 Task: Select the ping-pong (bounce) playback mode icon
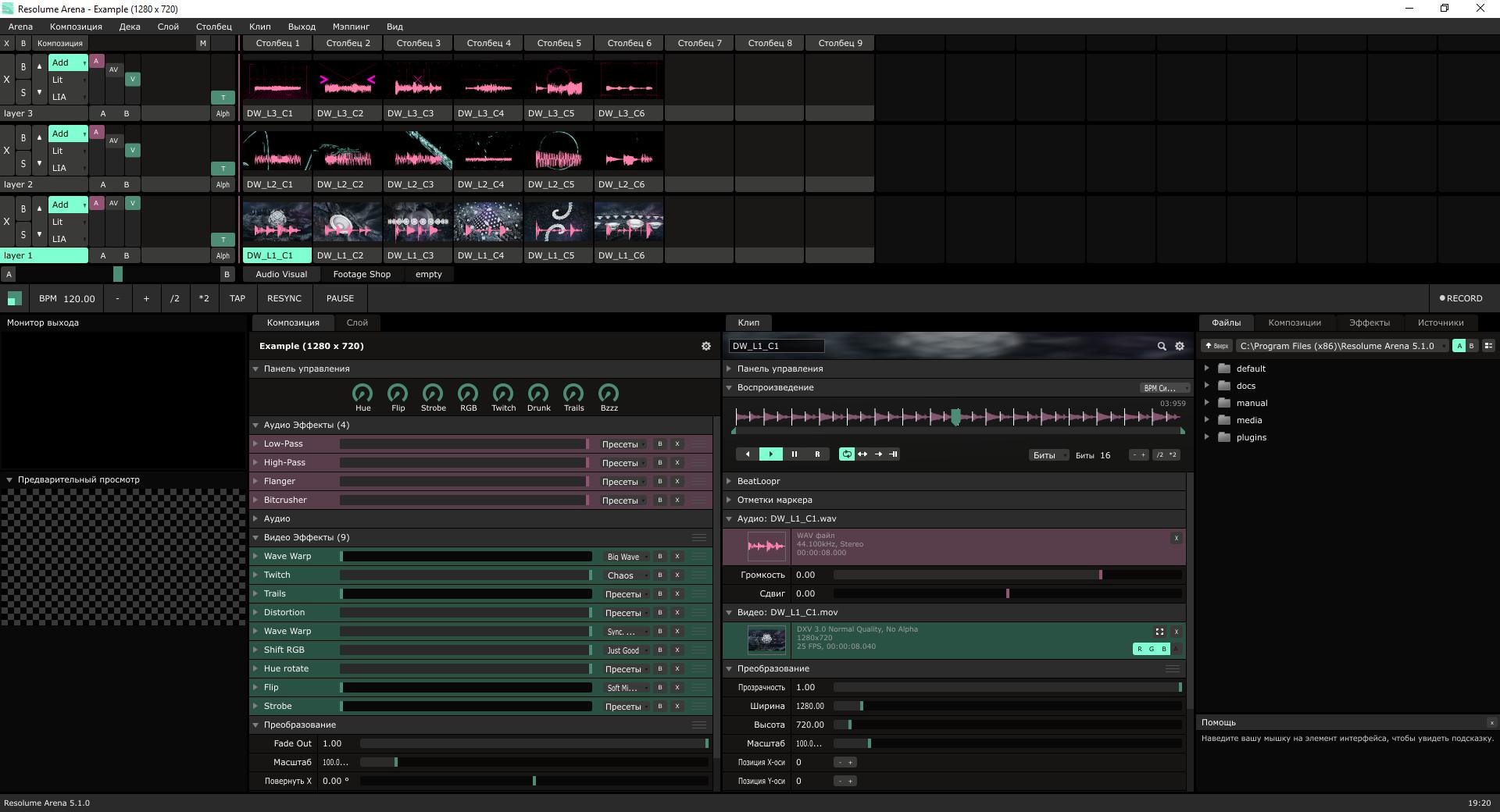click(862, 454)
